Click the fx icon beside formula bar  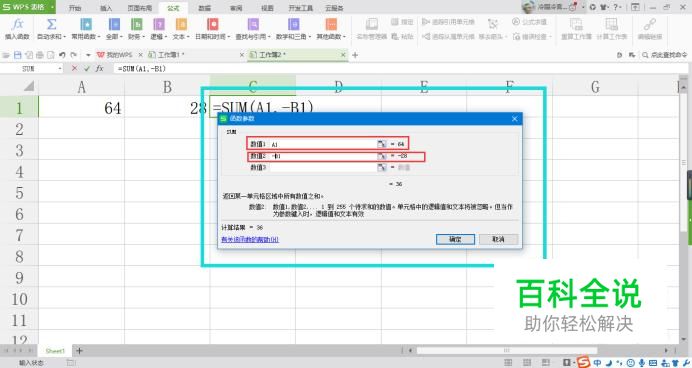pyautogui.click(x=100, y=68)
